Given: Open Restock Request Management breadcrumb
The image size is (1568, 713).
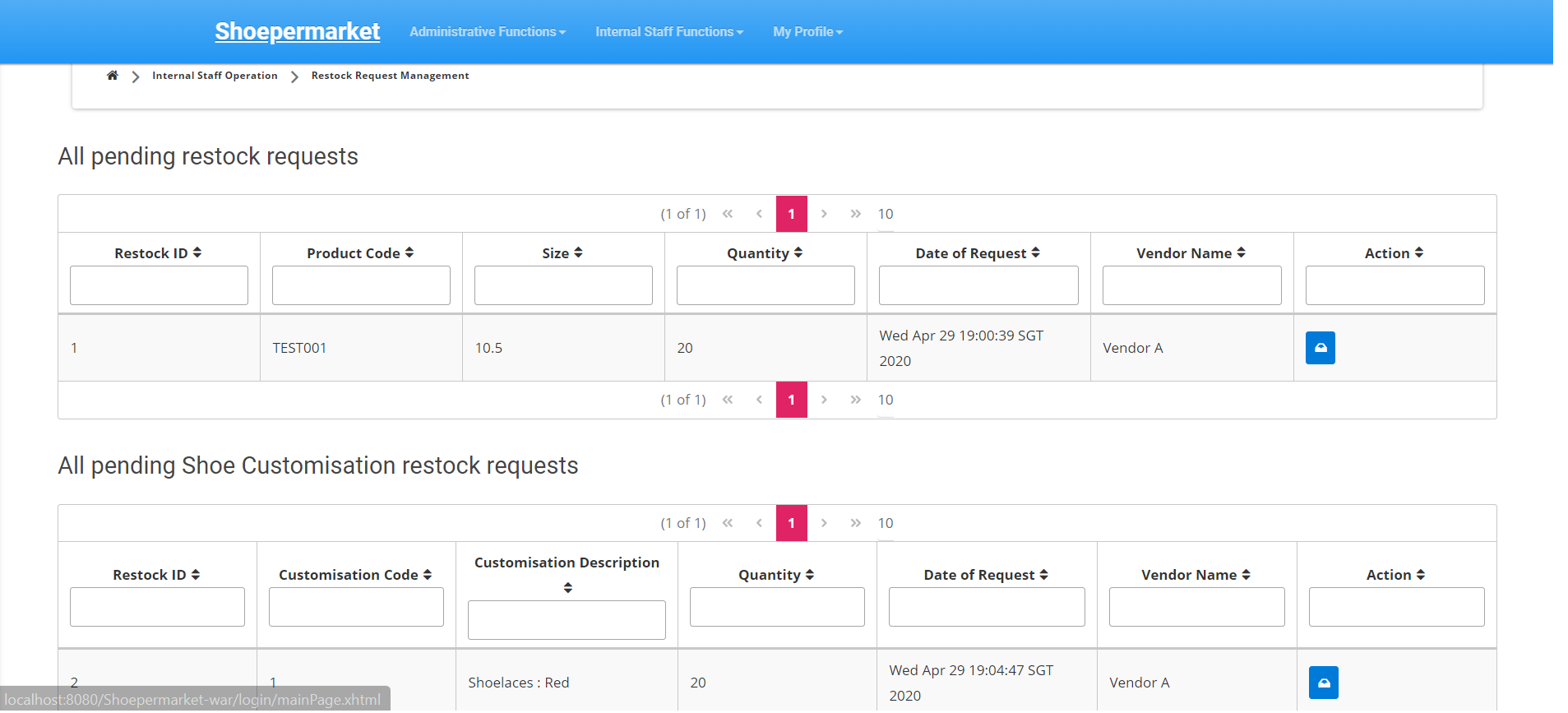Looking at the screenshot, I should pyautogui.click(x=390, y=76).
